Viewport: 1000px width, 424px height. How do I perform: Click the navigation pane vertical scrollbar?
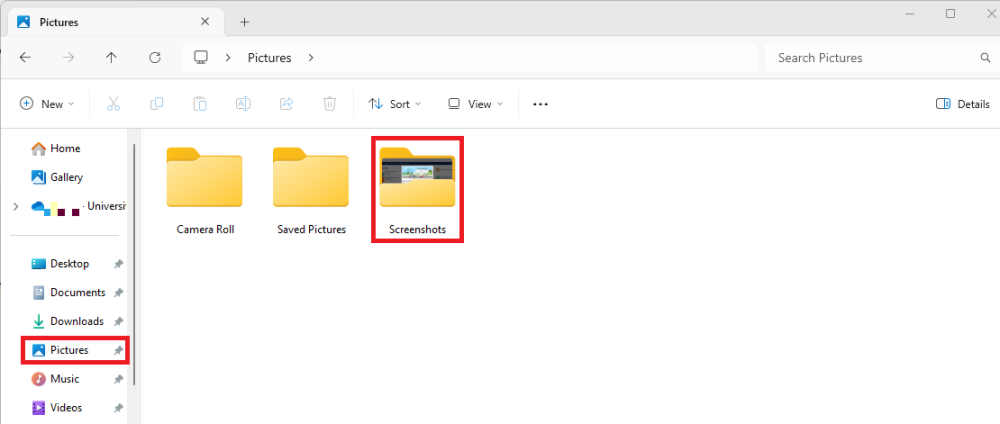coord(134,265)
